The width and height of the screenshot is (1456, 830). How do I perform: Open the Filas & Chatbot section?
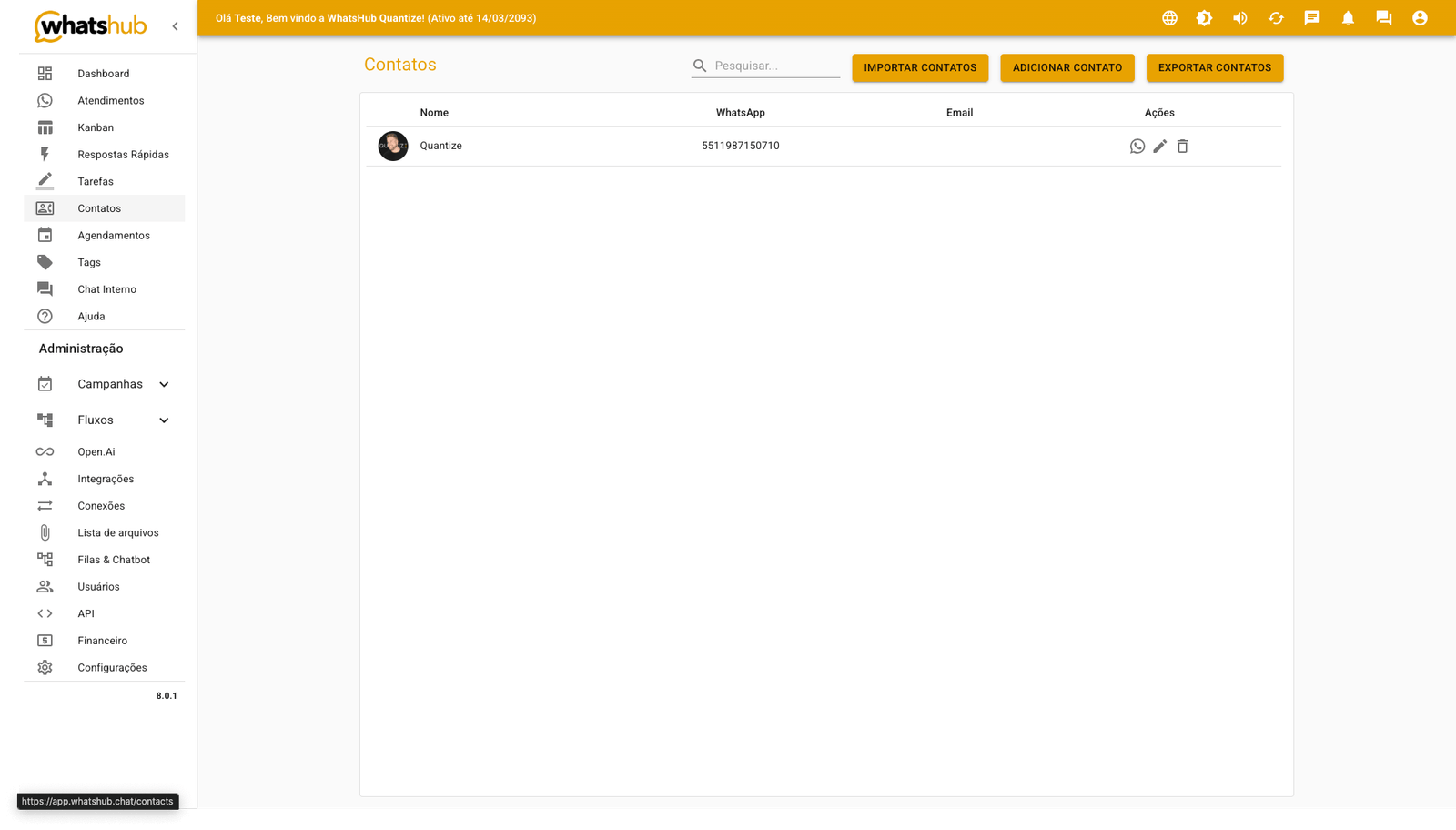point(114,559)
